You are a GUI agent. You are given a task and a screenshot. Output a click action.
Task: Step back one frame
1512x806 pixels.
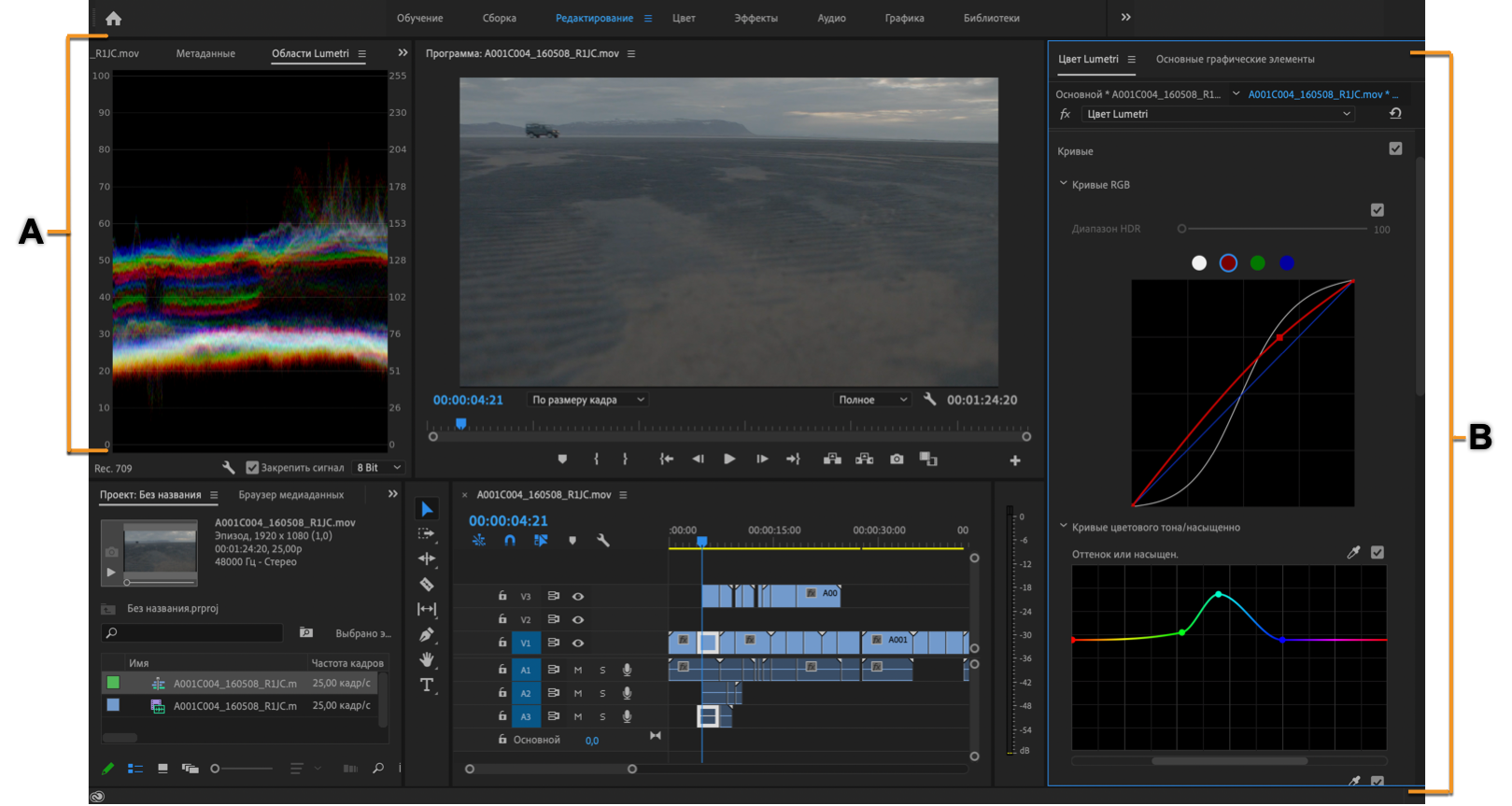(x=698, y=460)
